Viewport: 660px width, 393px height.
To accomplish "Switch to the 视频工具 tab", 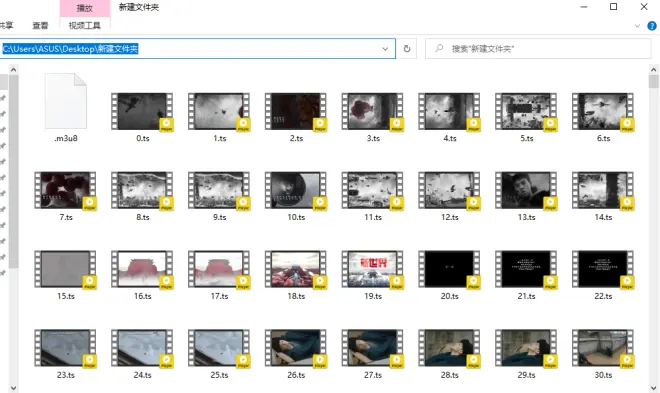I will [85, 26].
